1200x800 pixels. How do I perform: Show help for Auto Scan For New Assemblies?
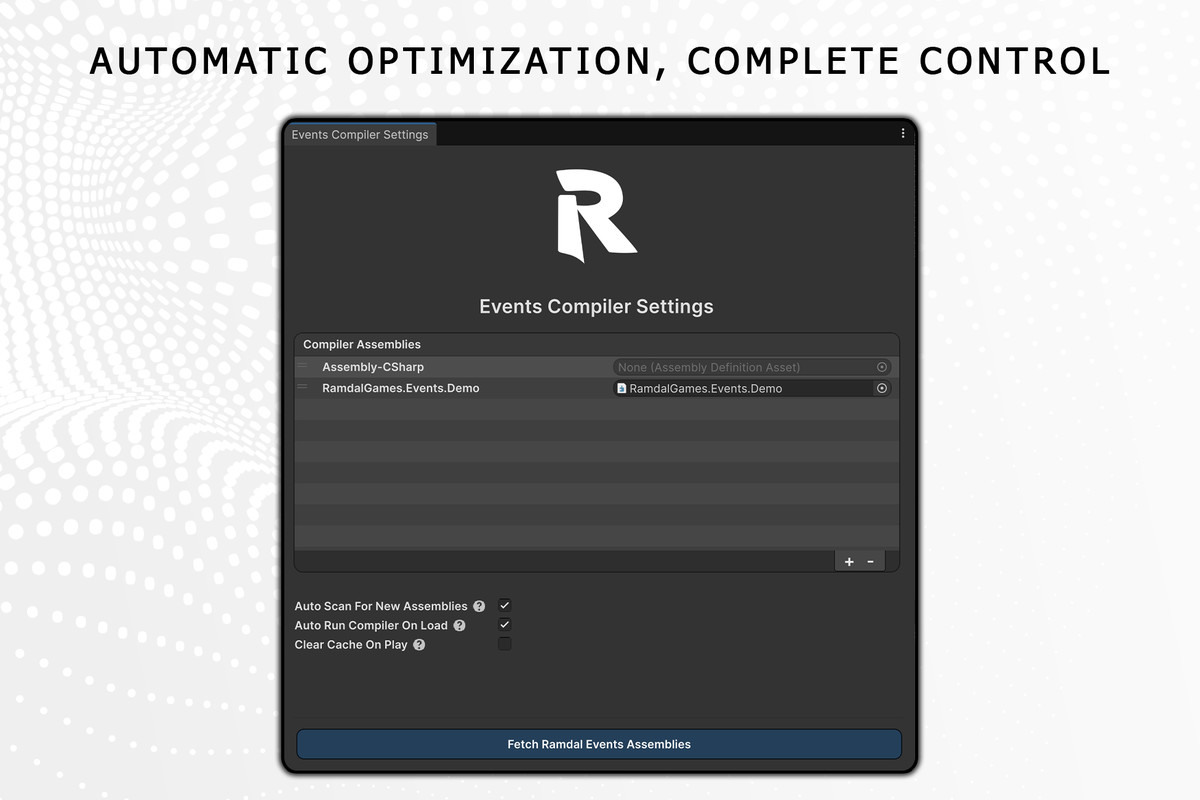coord(479,606)
